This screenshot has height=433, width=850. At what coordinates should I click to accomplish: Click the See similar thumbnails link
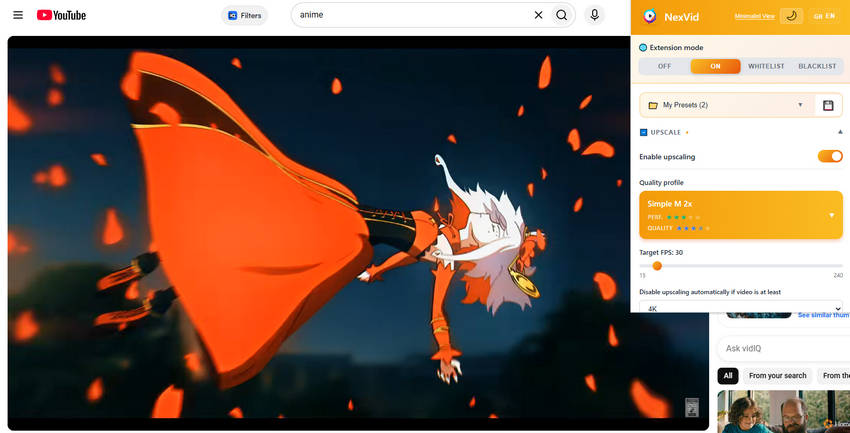click(823, 315)
